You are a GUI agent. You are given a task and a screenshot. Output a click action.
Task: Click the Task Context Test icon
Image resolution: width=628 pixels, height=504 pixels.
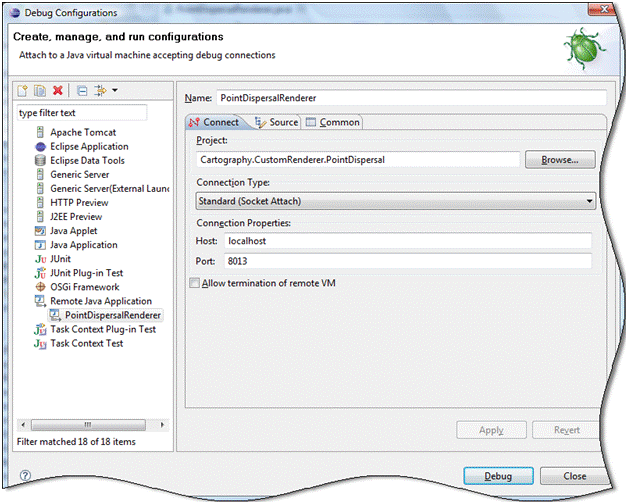[x=40, y=344]
